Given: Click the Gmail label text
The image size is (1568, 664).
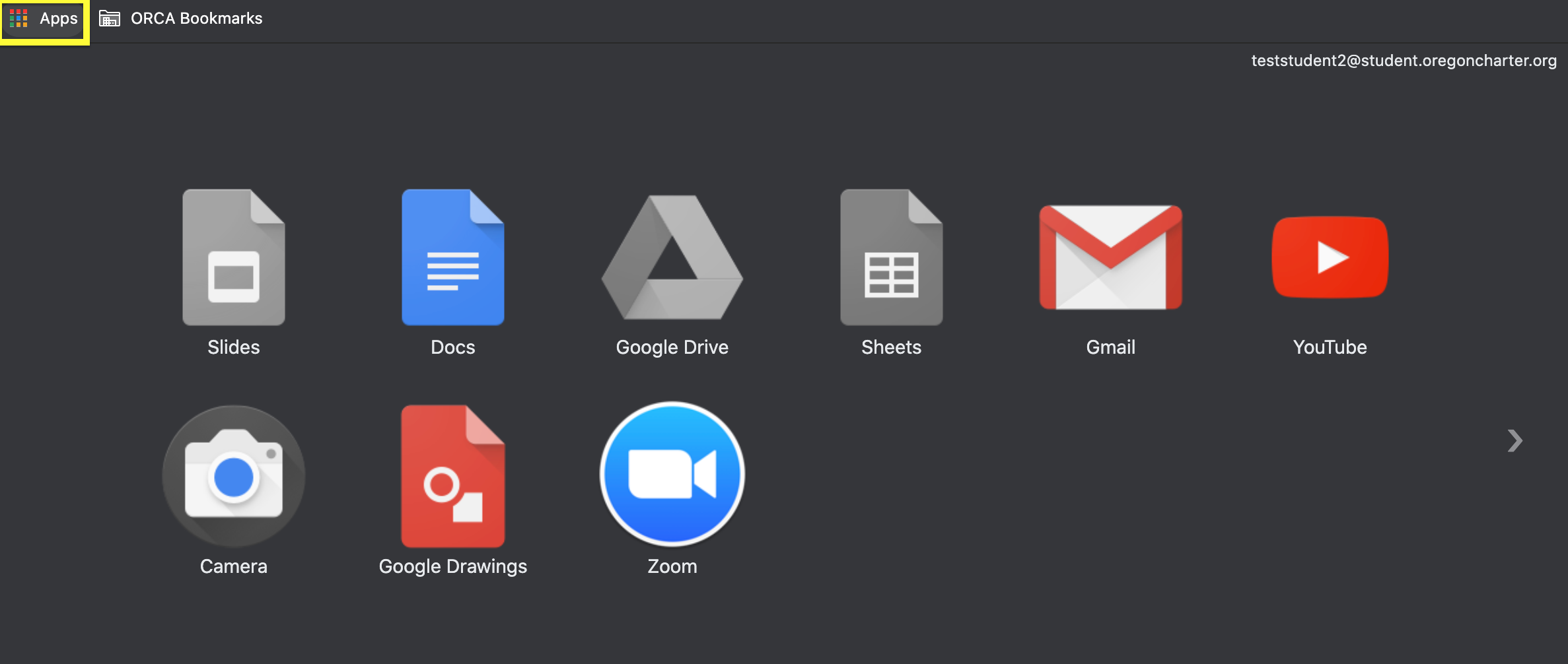Looking at the screenshot, I should (x=1111, y=347).
